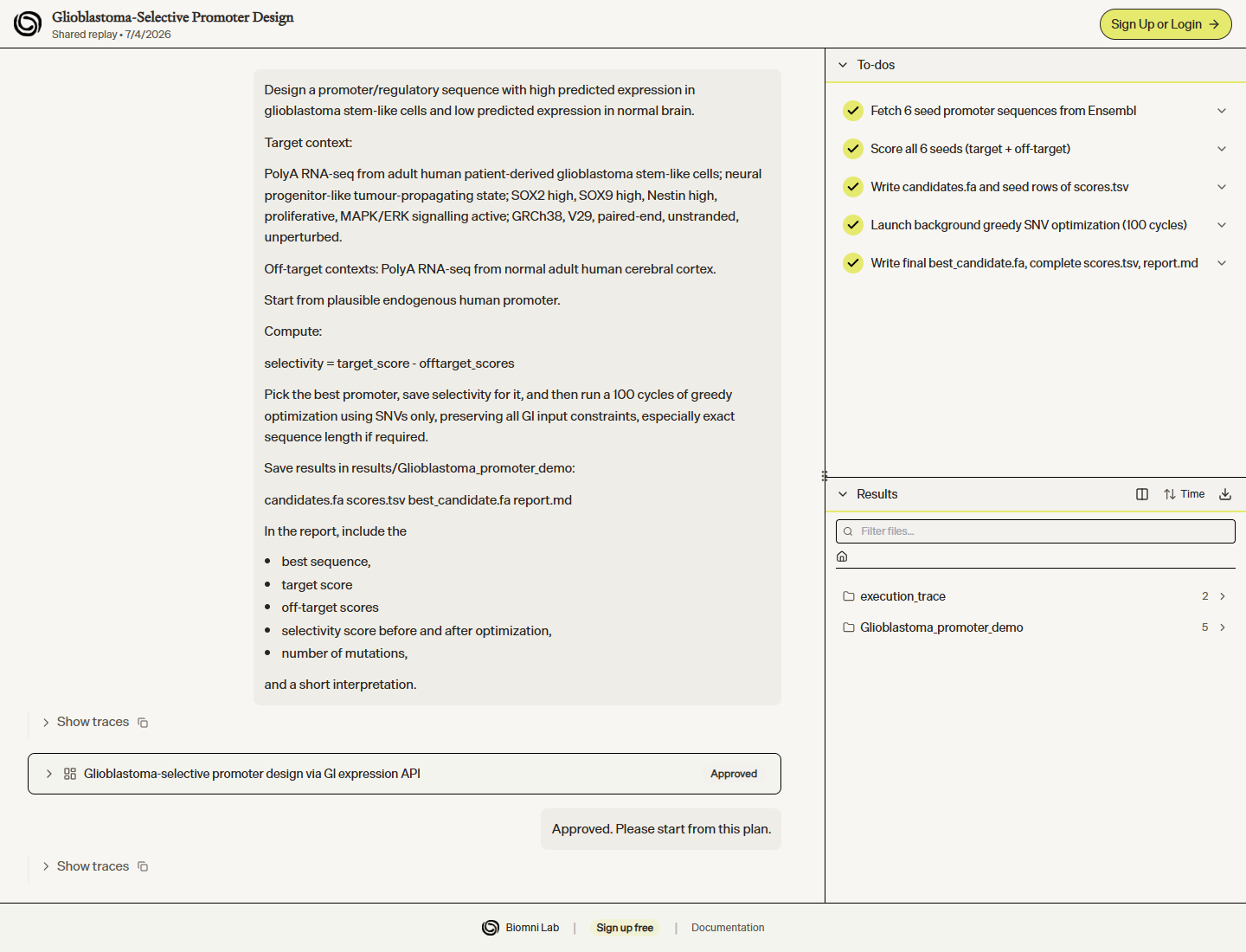Screen dimensions: 1246x952
Task: Expand the Fetch 6 seed promoter sequences to-do
Action: [x=1222, y=111]
